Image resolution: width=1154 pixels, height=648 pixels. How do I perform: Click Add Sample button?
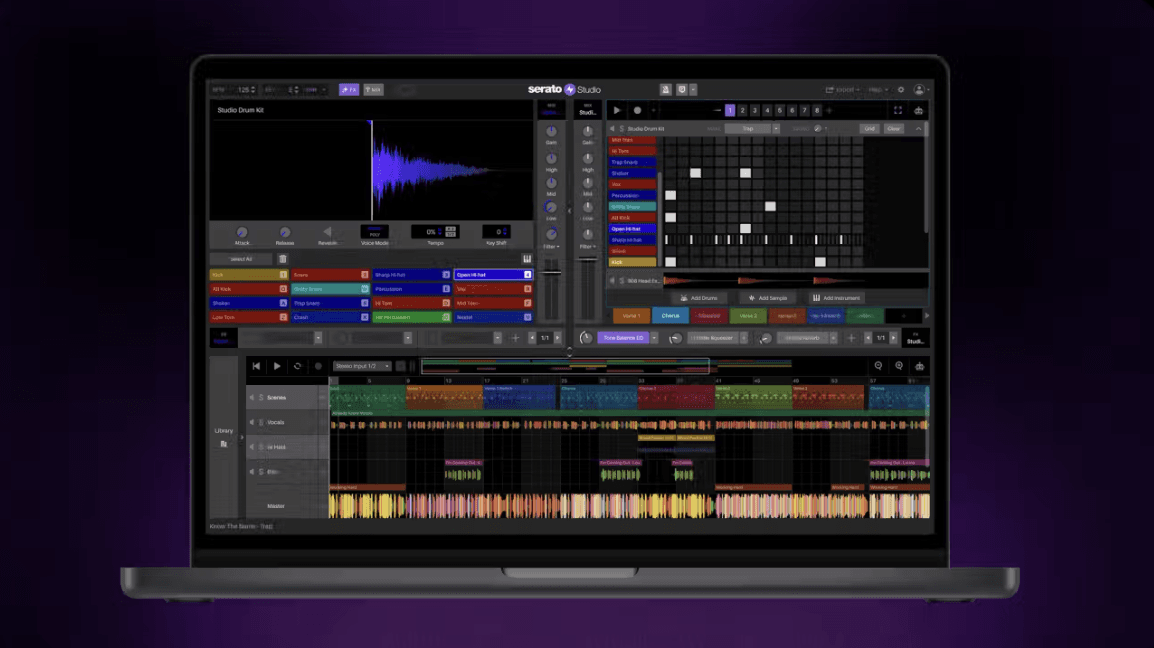point(768,298)
